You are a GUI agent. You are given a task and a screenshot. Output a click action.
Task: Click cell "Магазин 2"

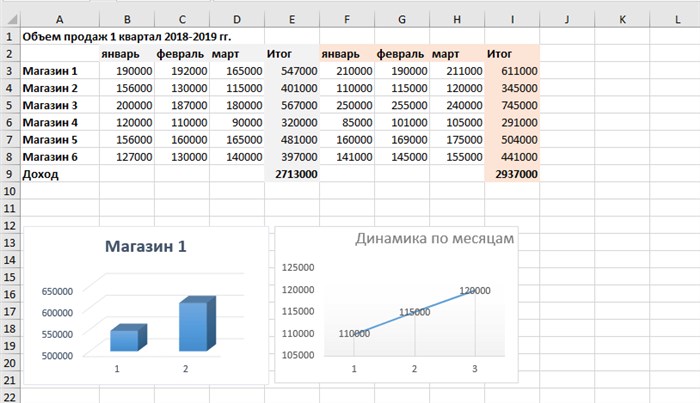pyautogui.click(x=60, y=88)
